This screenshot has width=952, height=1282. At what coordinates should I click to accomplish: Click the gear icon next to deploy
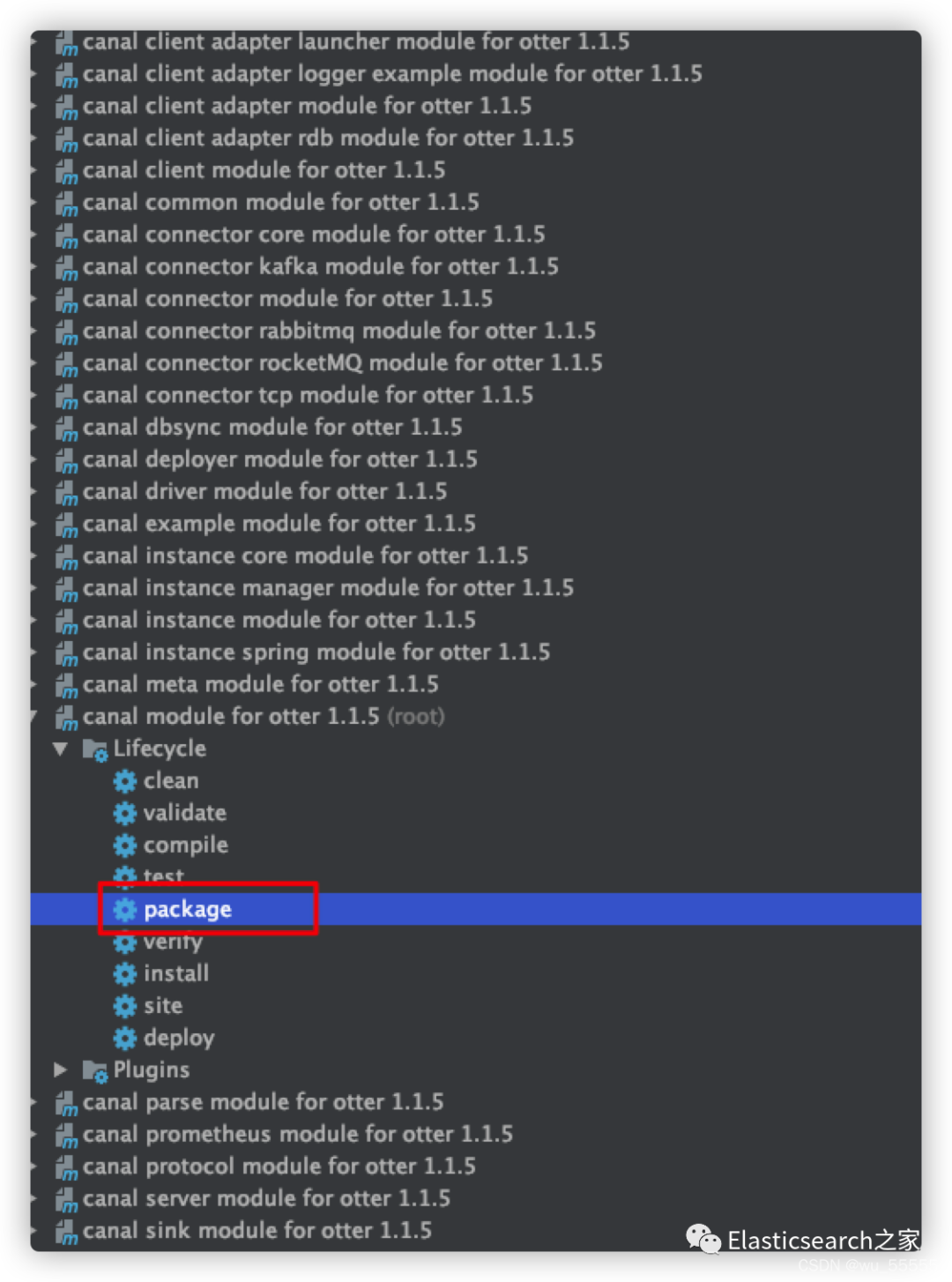tap(125, 1039)
